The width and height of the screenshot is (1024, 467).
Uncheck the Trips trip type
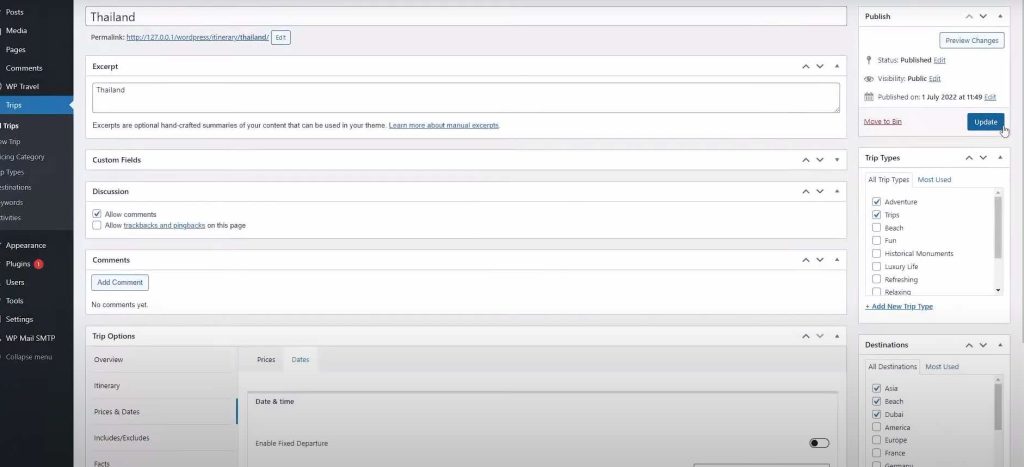(876, 215)
